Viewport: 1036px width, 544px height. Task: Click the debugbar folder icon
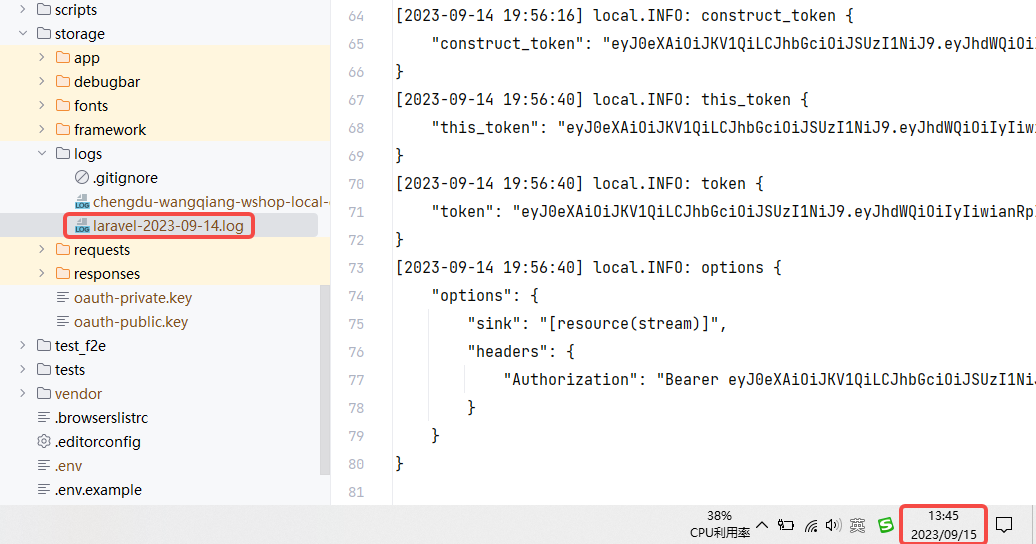pyautogui.click(x=63, y=81)
